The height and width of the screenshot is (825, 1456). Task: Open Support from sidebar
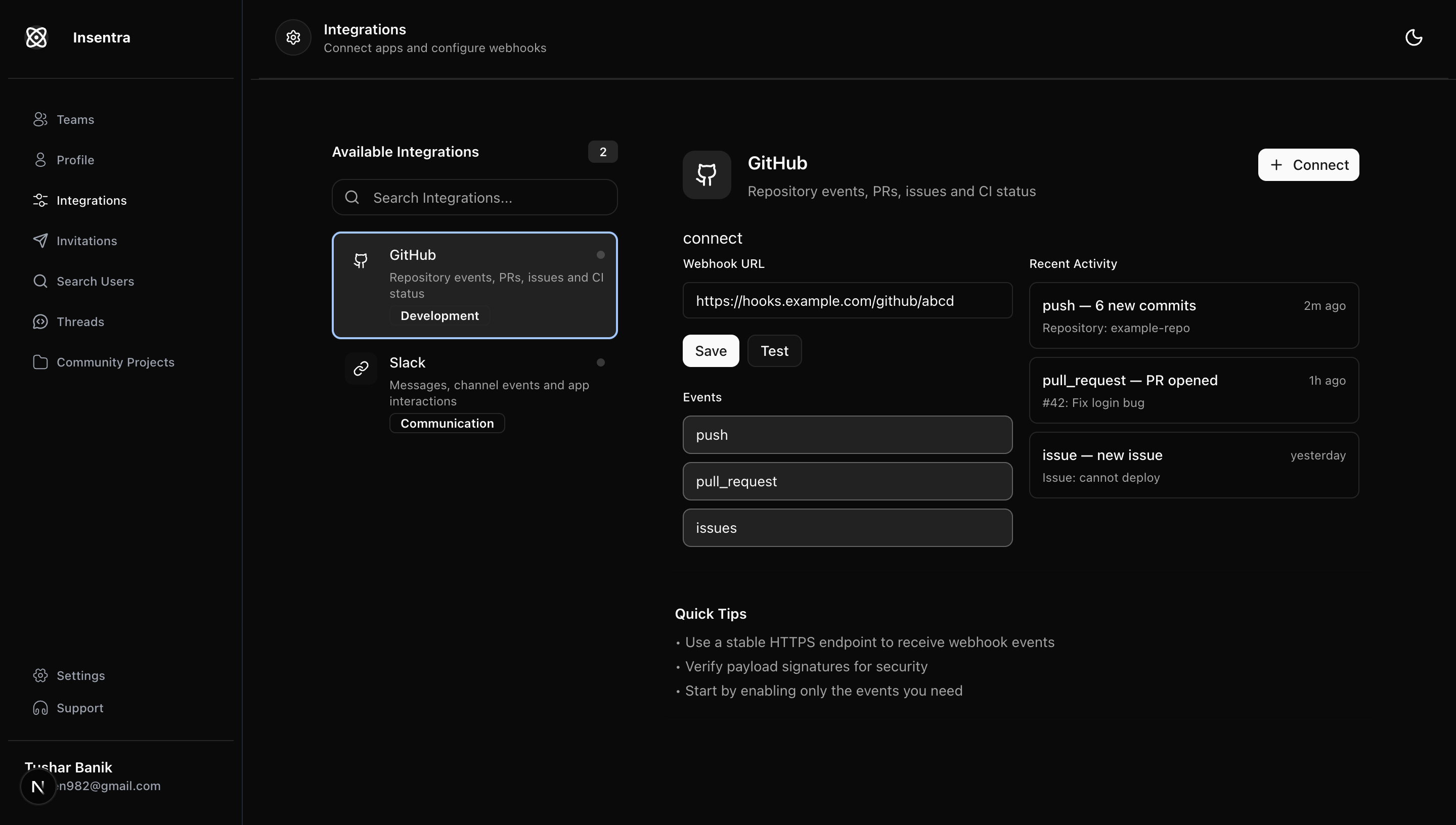(x=80, y=708)
